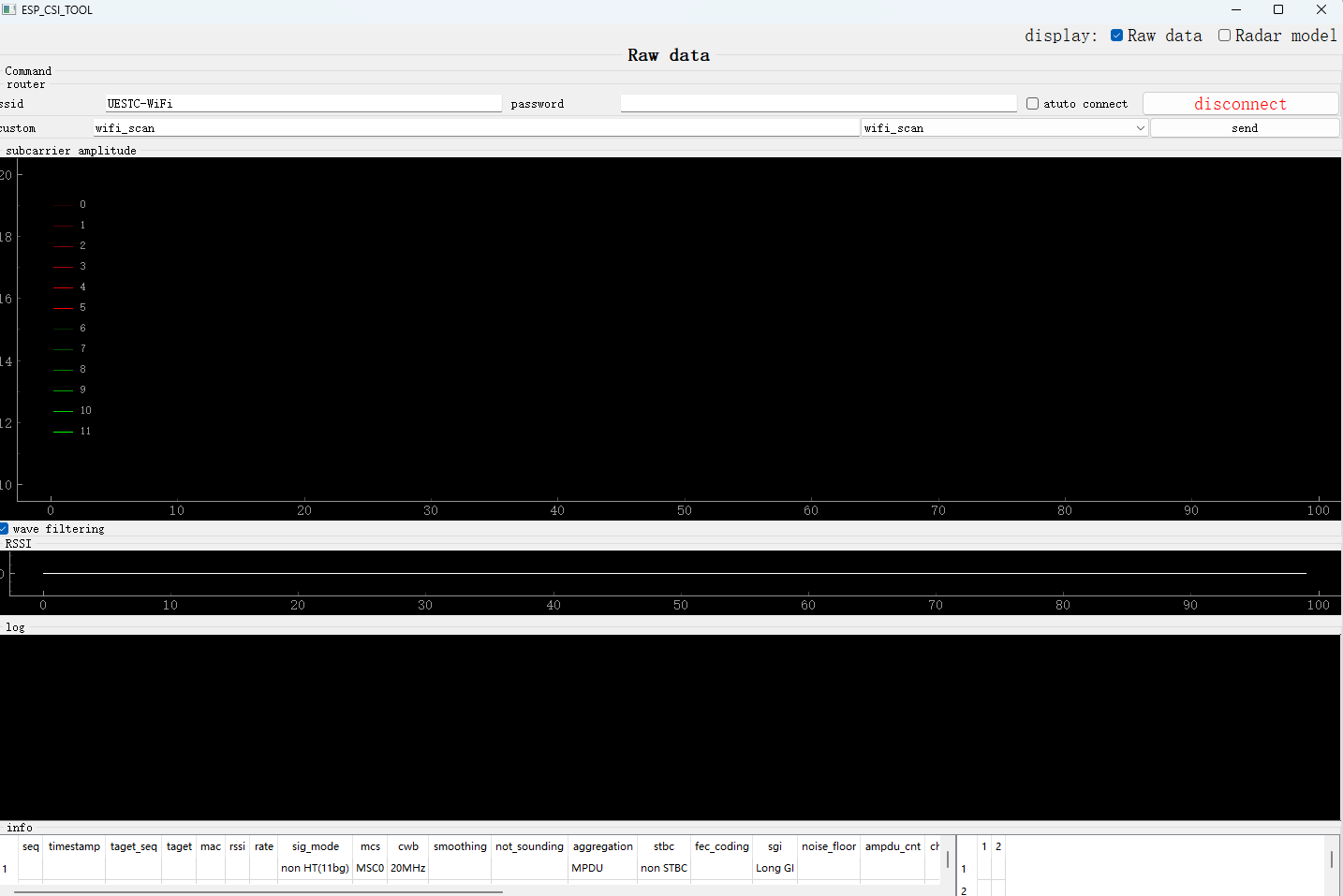Select the 'non HT(11bg)' table cell
Image resolution: width=1343 pixels, height=896 pixels.
click(316, 868)
